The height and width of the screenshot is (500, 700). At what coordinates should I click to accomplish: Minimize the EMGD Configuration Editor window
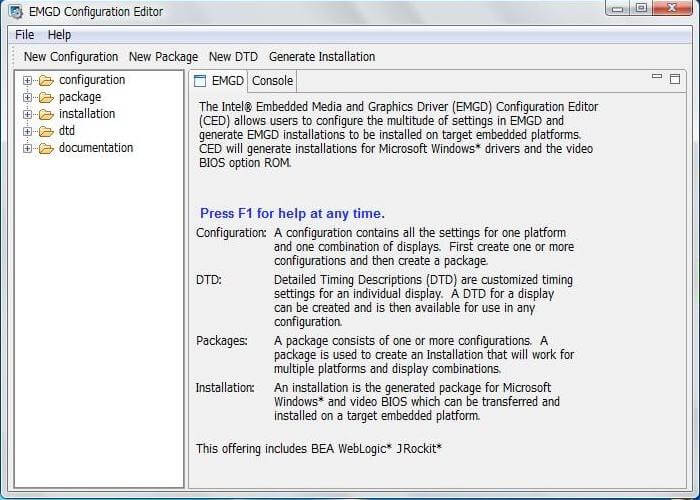(617, 8)
